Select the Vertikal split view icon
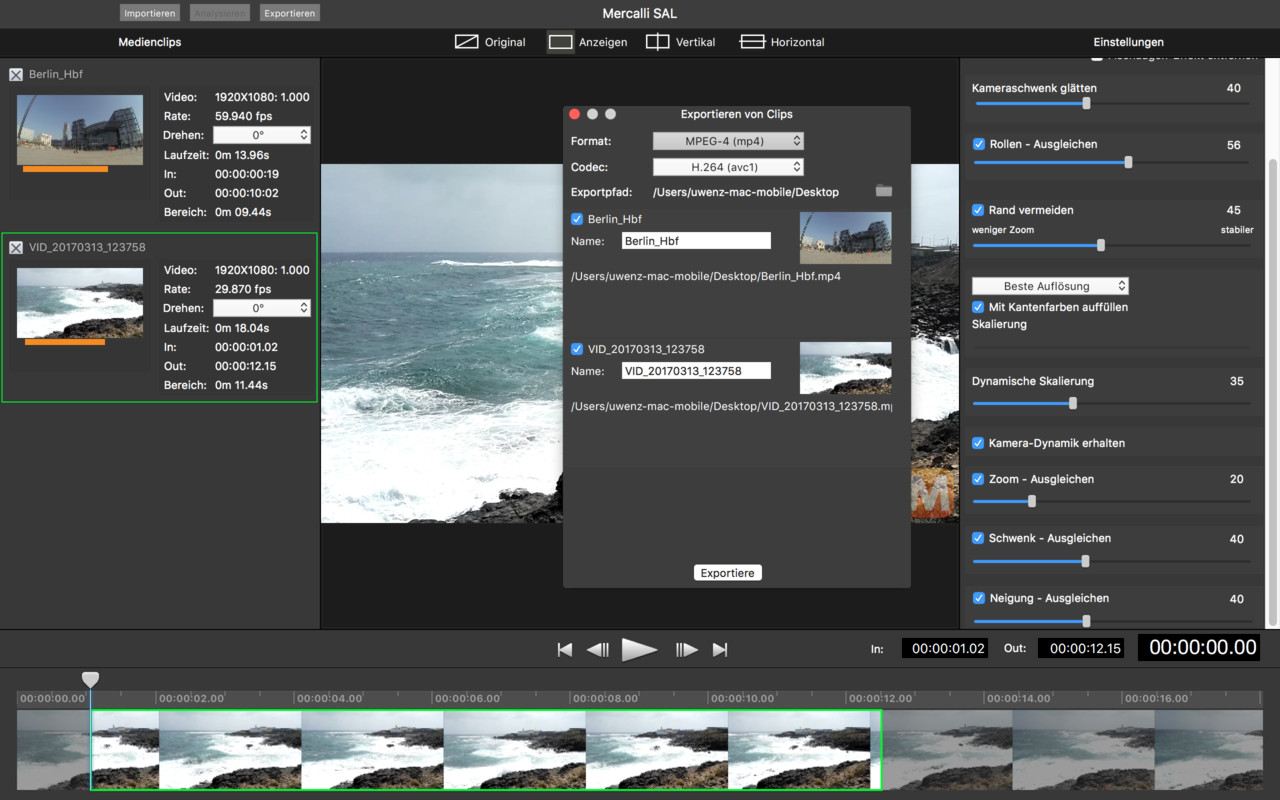 tap(657, 42)
